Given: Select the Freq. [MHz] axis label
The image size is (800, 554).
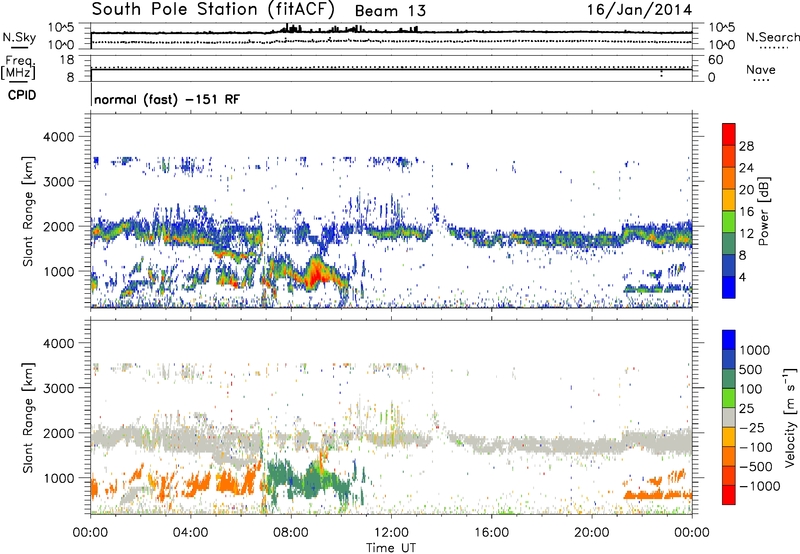Looking at the screenshot, I should click(19, 67).
